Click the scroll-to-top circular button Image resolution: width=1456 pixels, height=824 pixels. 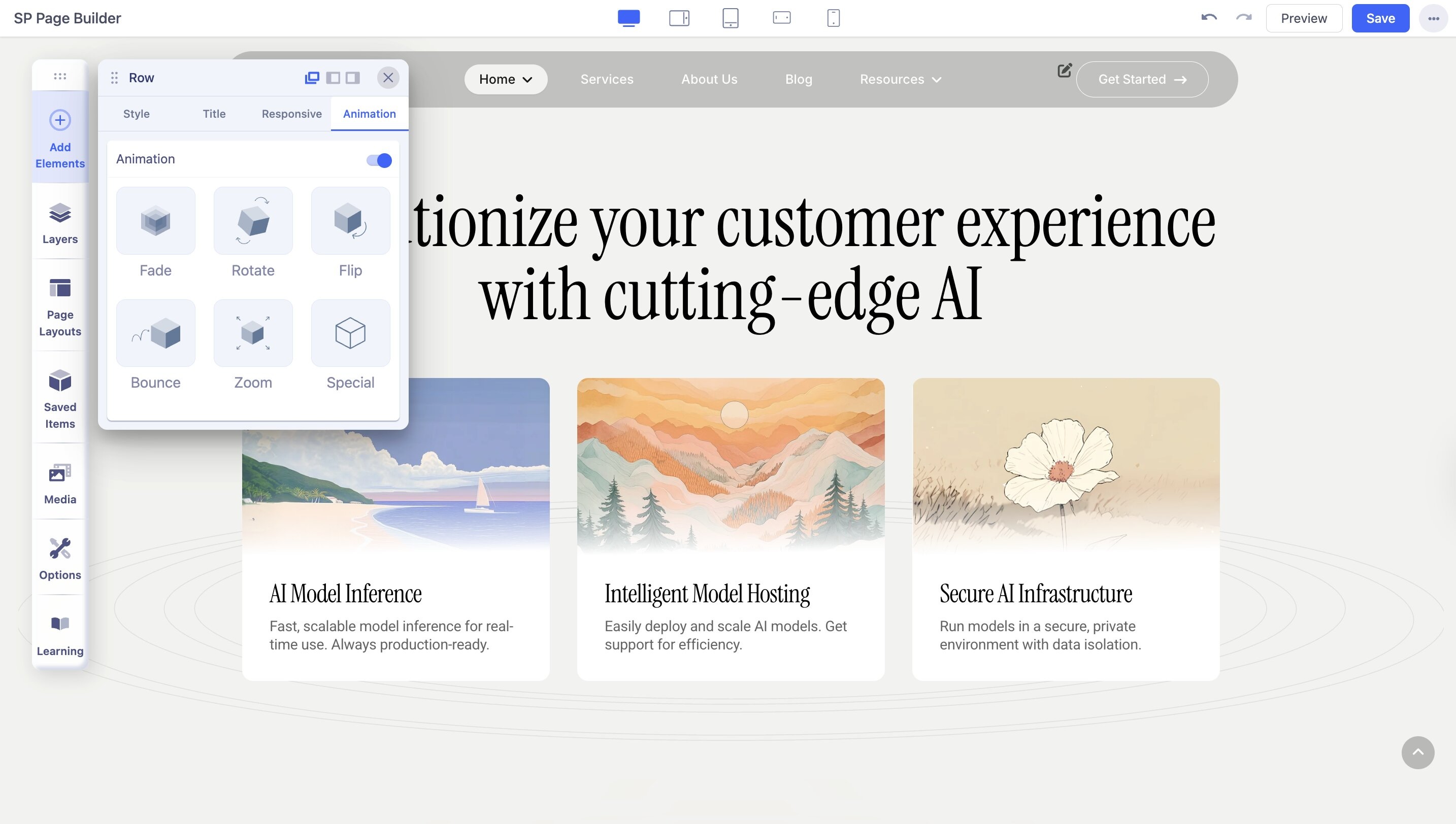(x=1417, y=752)
